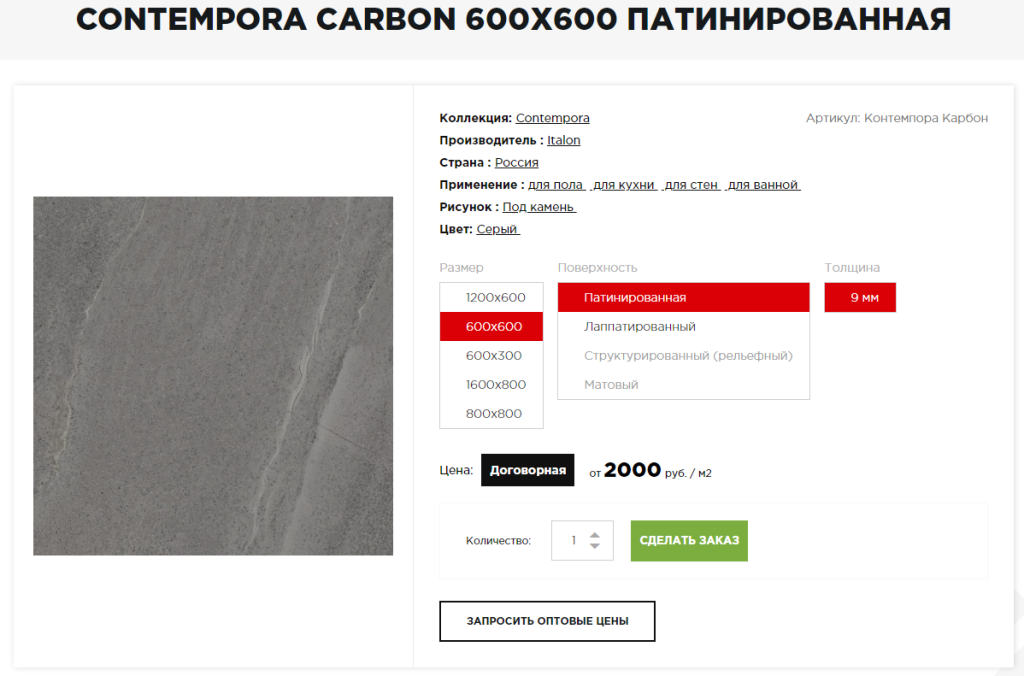Select the 9 мм thickness
Screen dimensions: 1024x676
860,298
